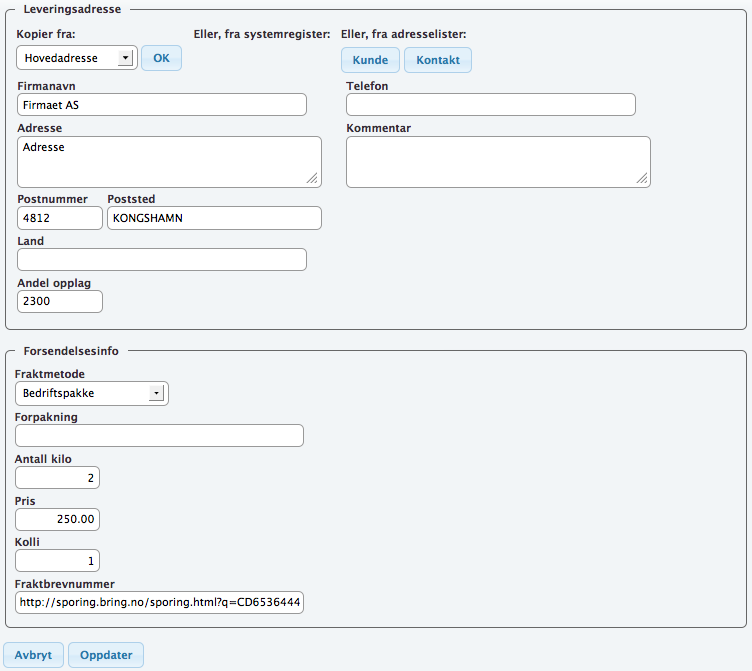The width and height of the screenshot is (752, 671).
Task: Click the Kunde address list button
Action: click(x=370, y=60)
